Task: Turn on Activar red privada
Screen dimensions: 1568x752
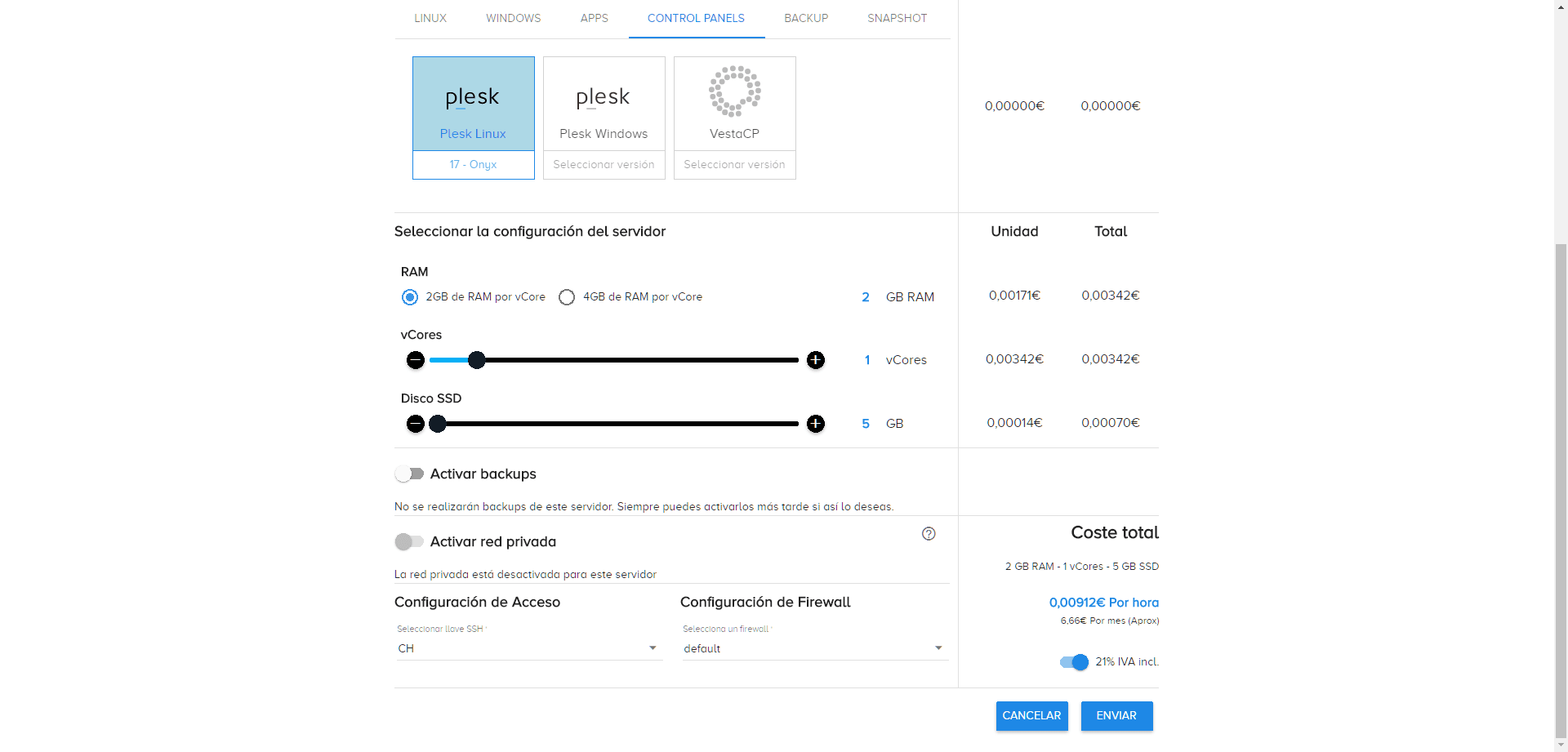Action: [409, 542]
